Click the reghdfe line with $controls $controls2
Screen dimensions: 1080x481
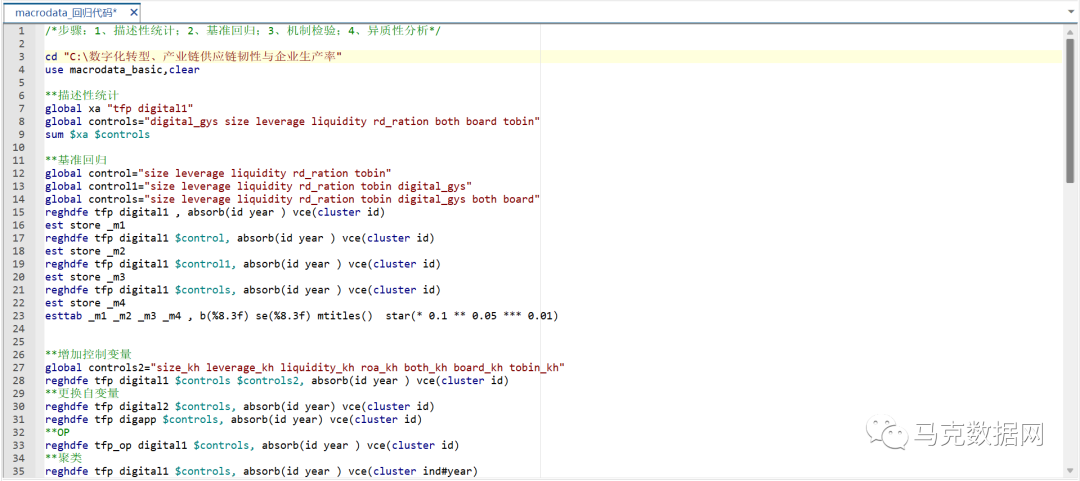tap(276, 380)
